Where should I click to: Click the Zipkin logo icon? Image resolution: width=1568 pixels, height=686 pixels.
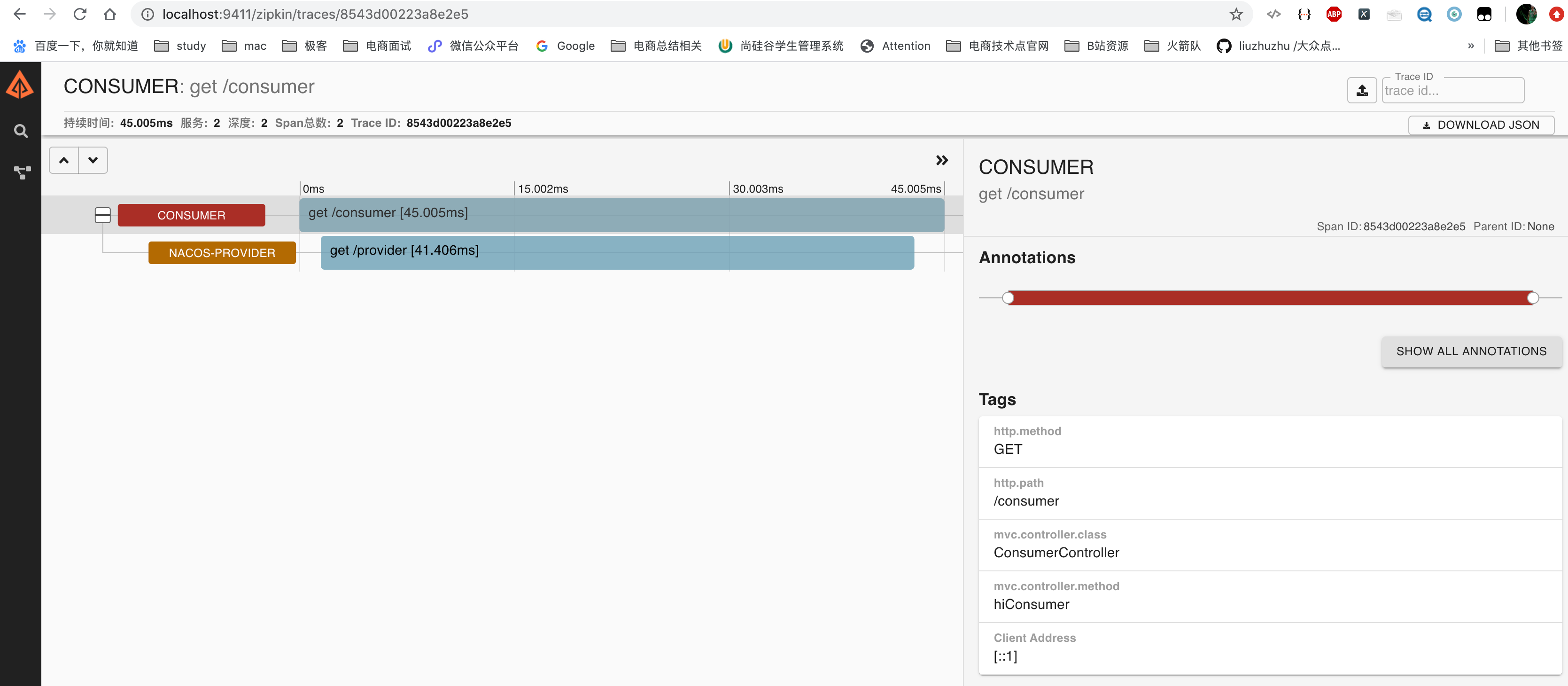[x=20, y=85]
